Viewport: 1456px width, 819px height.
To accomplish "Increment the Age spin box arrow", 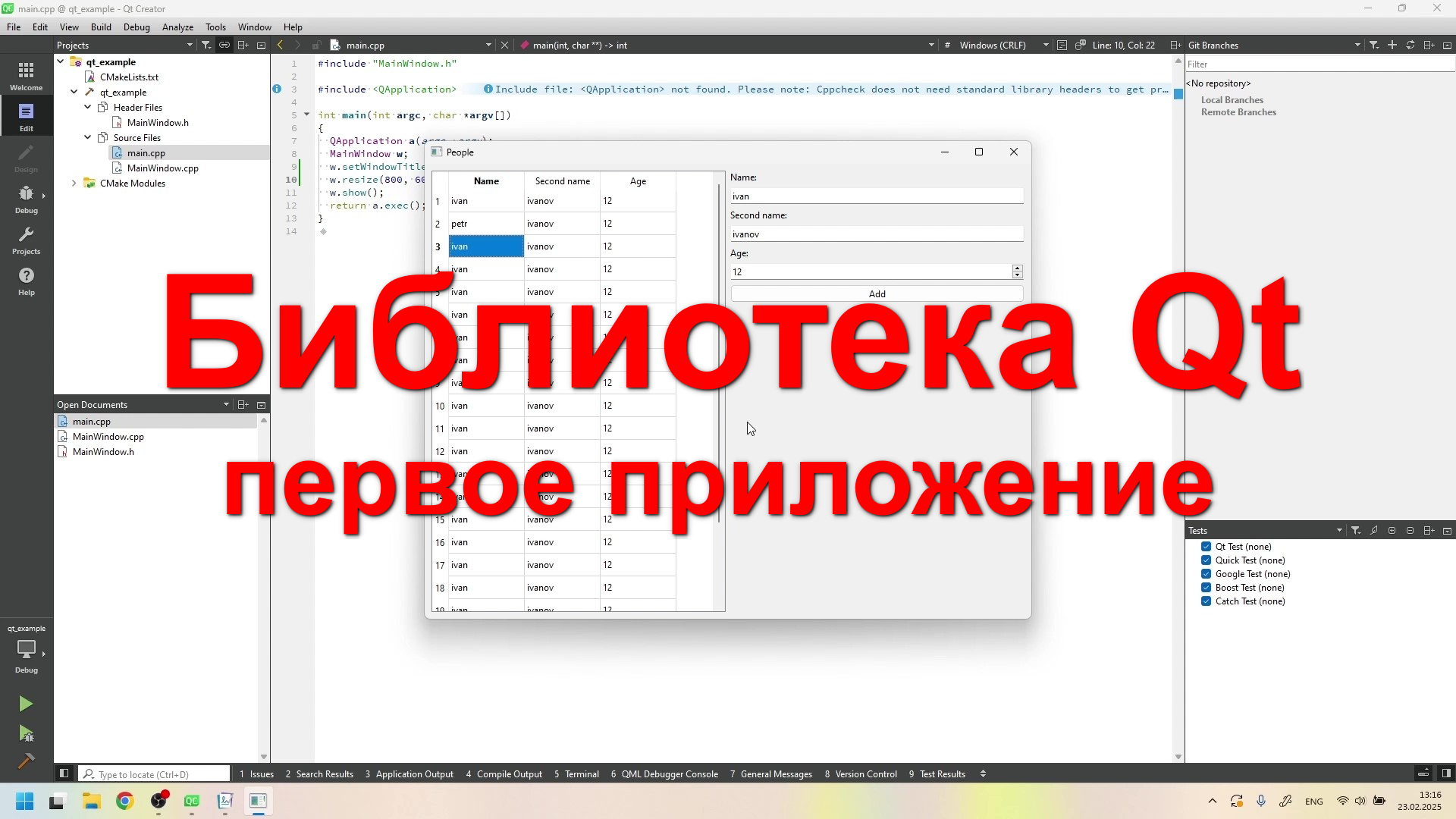I will tap(1018, 268).
